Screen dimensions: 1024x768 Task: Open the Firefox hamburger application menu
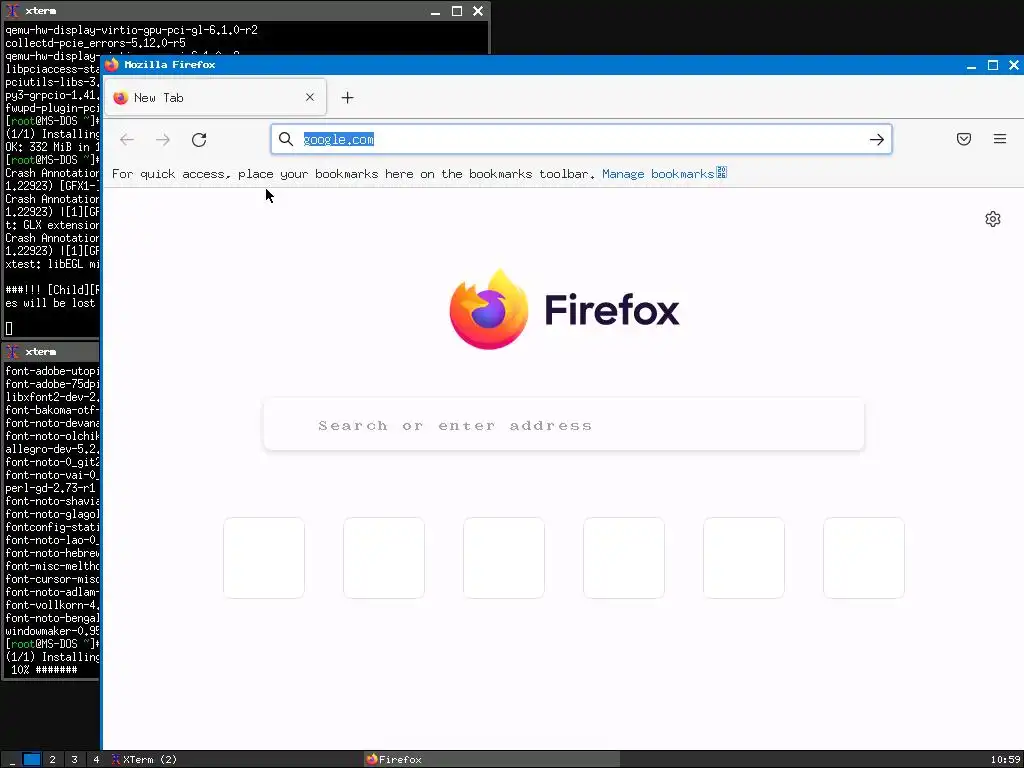click(x=1000, y=139)
